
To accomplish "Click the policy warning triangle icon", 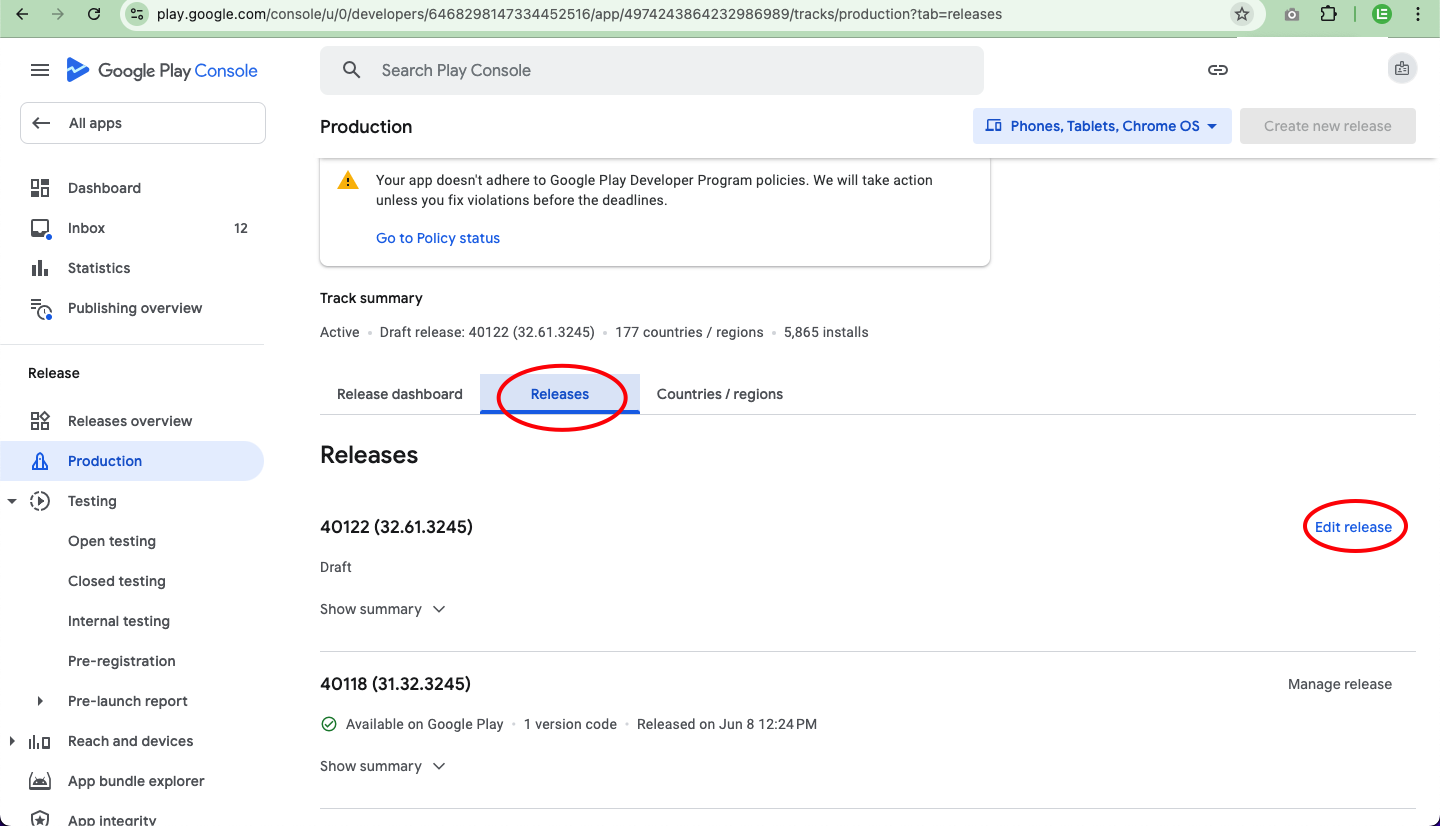I will (x=347, y=181).
